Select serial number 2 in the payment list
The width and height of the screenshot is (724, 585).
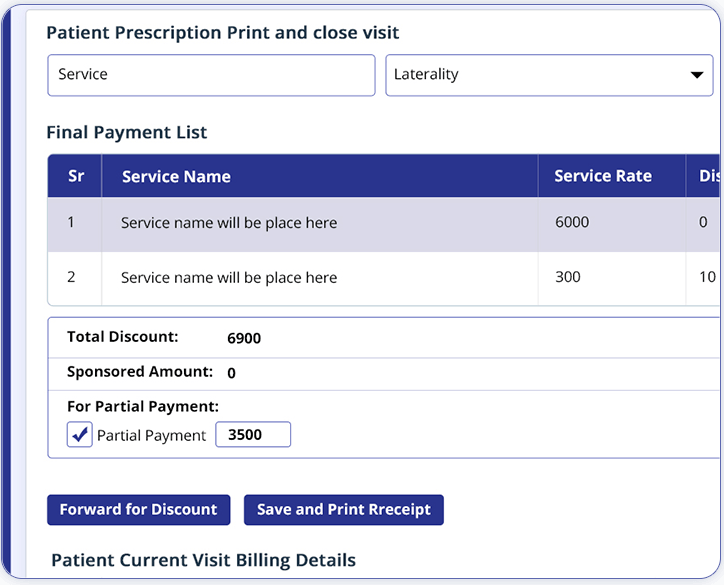point(71,278)
